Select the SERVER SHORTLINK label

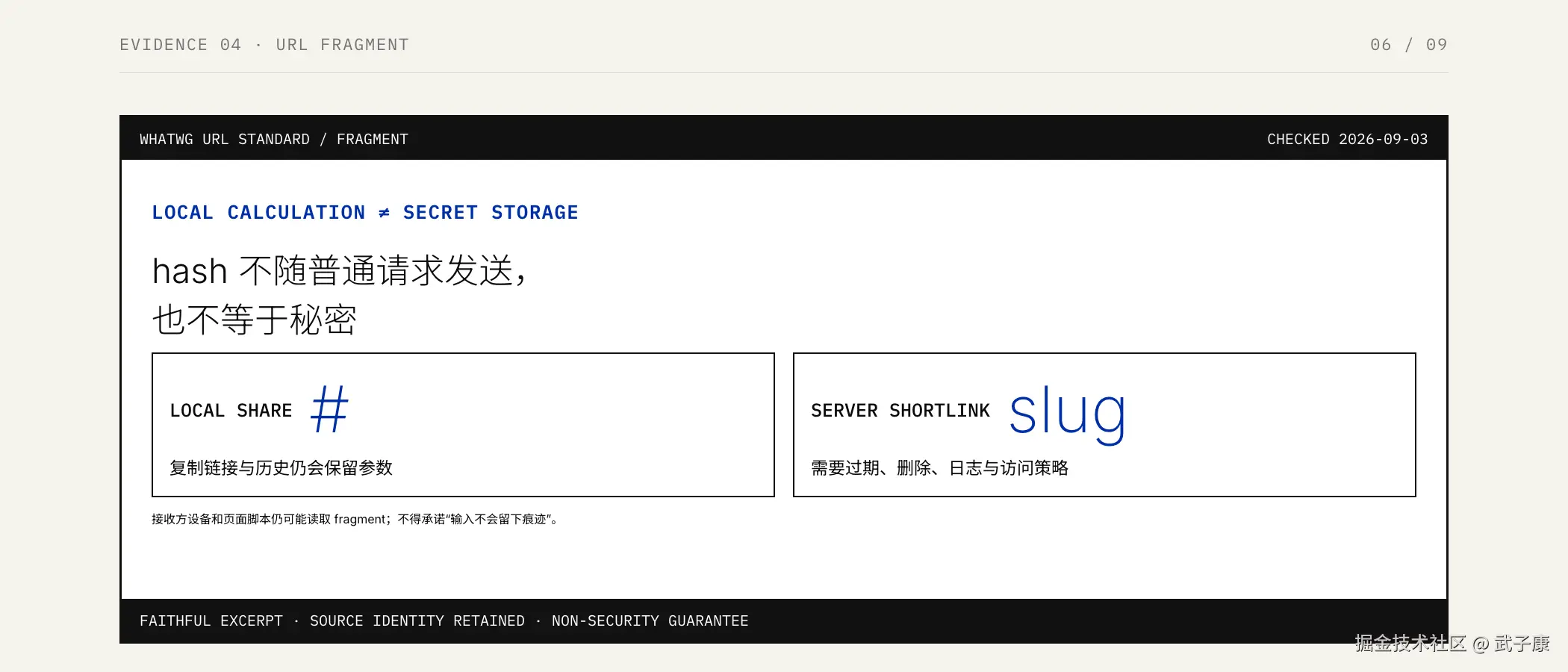coord(900,411)
